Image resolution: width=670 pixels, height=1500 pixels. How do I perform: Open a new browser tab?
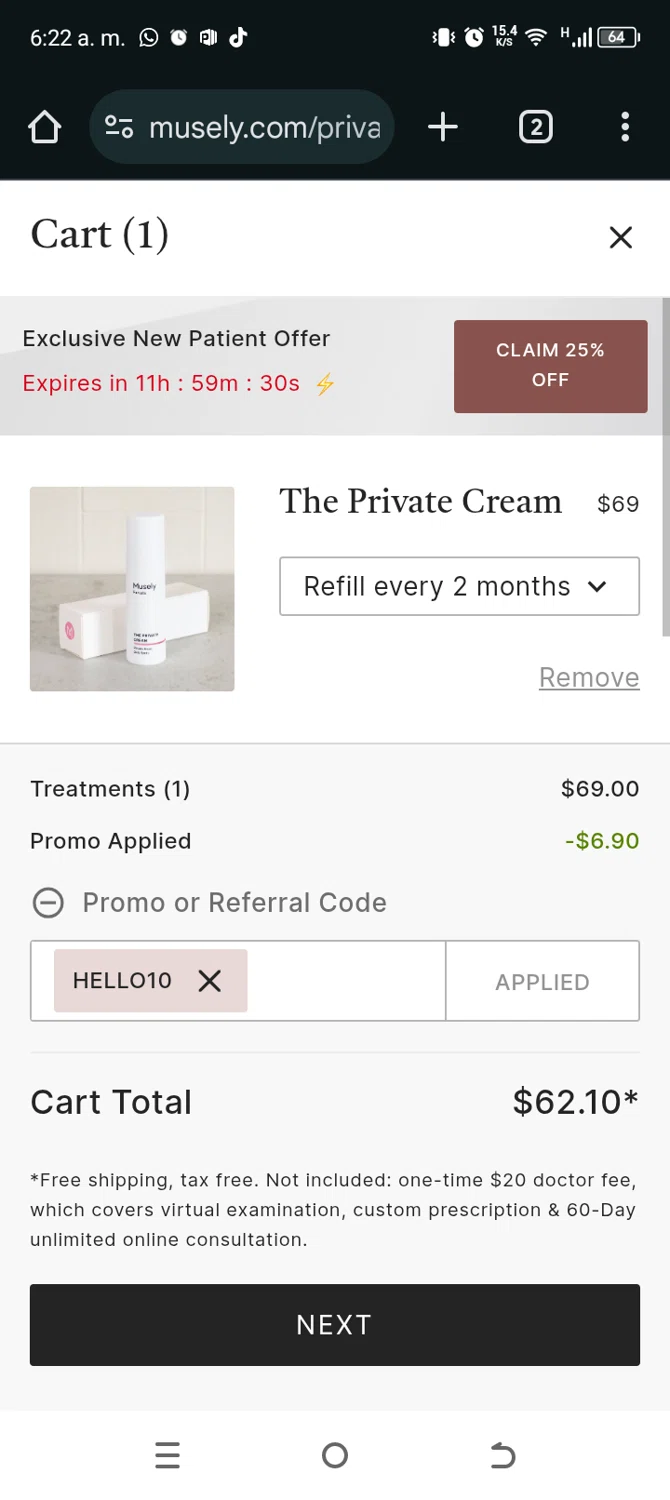442,127
